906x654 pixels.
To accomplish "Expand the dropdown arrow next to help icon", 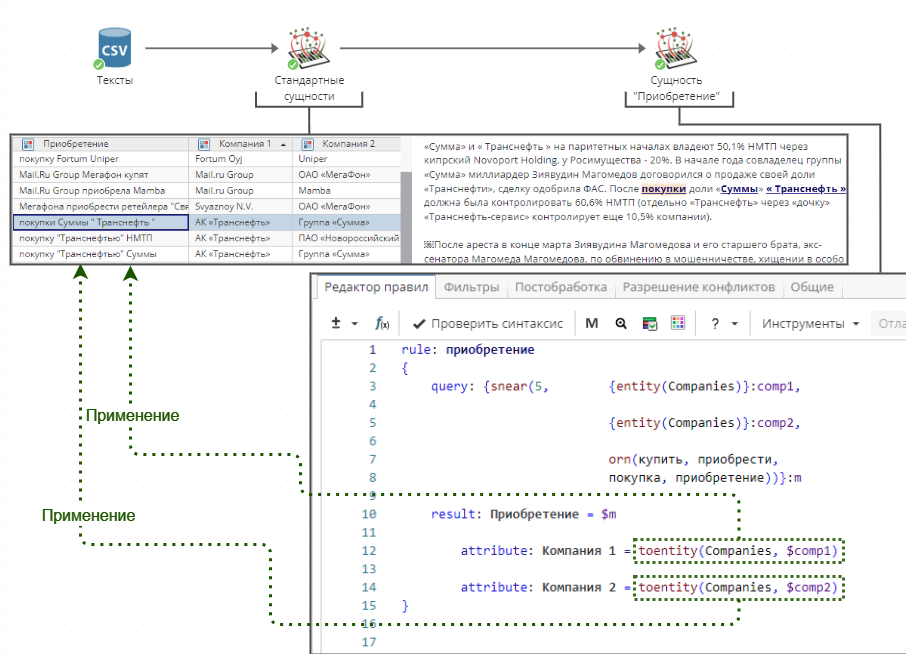I will coord(734,324).
